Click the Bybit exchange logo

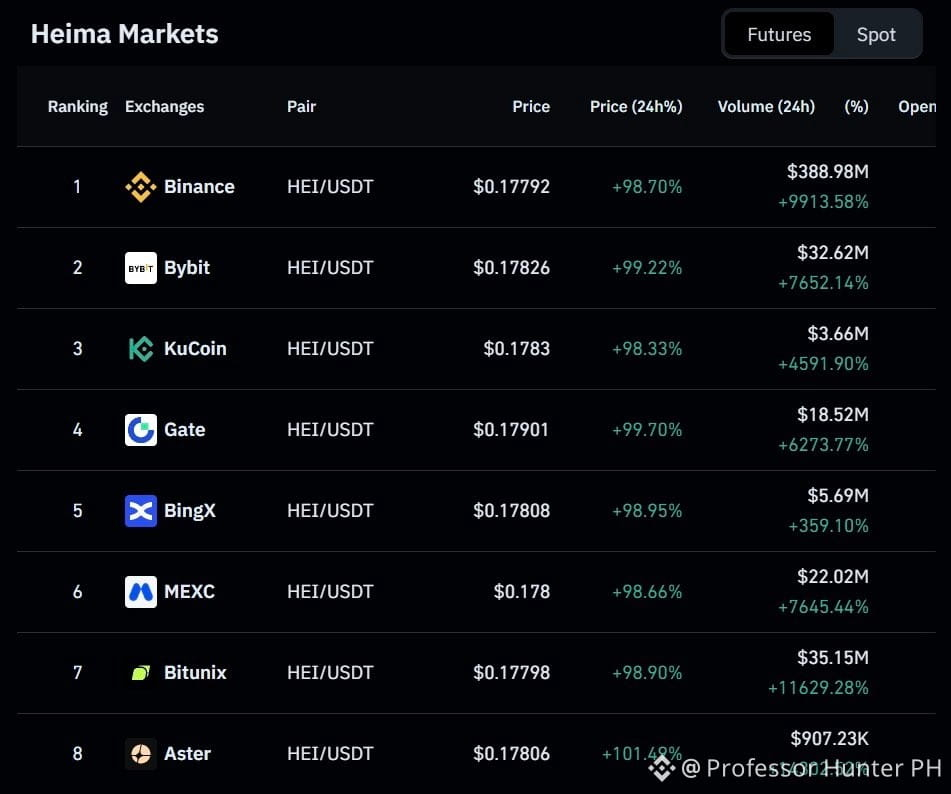(x=141, y=268)
